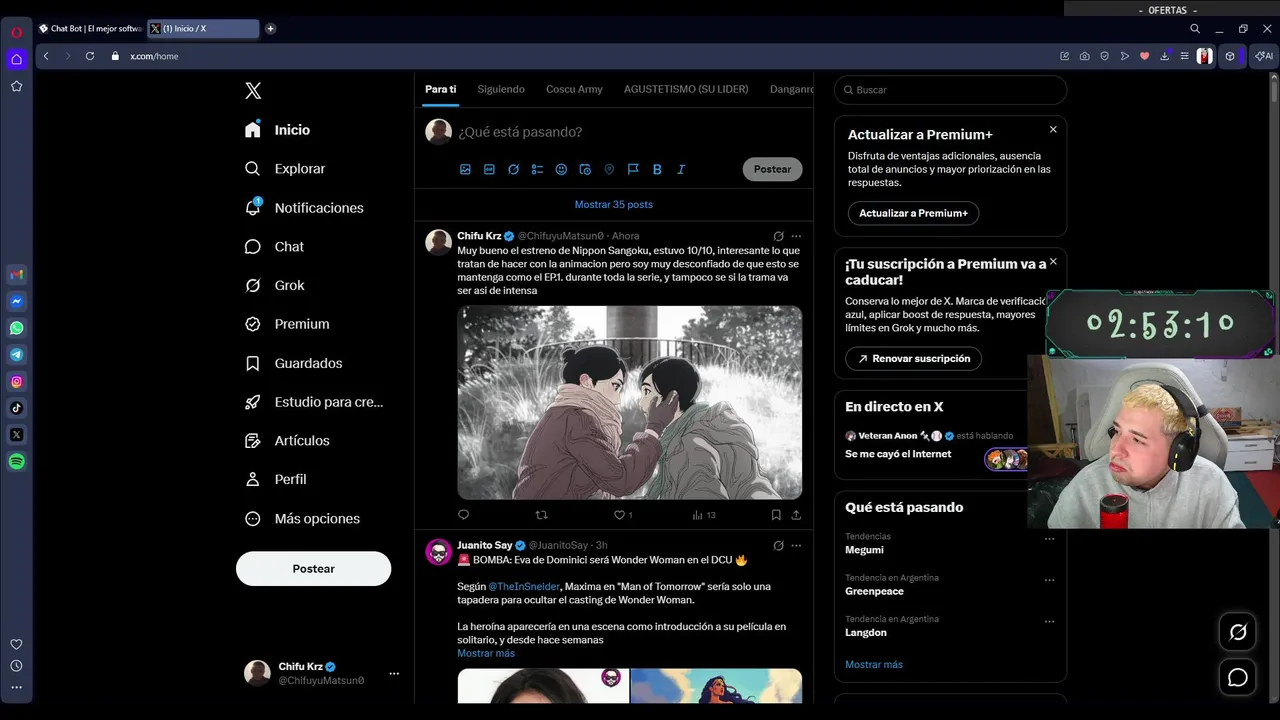Open WhatsApp in the Opera sidebar

(x=16, y=328)
